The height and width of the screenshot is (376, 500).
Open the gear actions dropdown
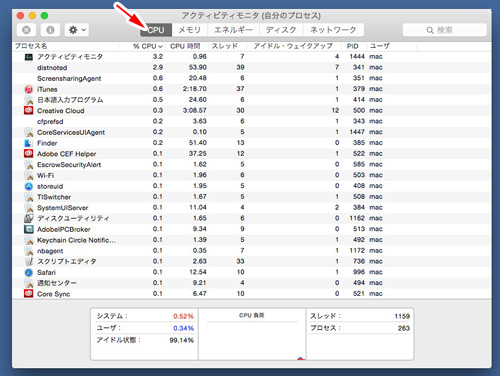pyautogui.click(x=77, y=30)
